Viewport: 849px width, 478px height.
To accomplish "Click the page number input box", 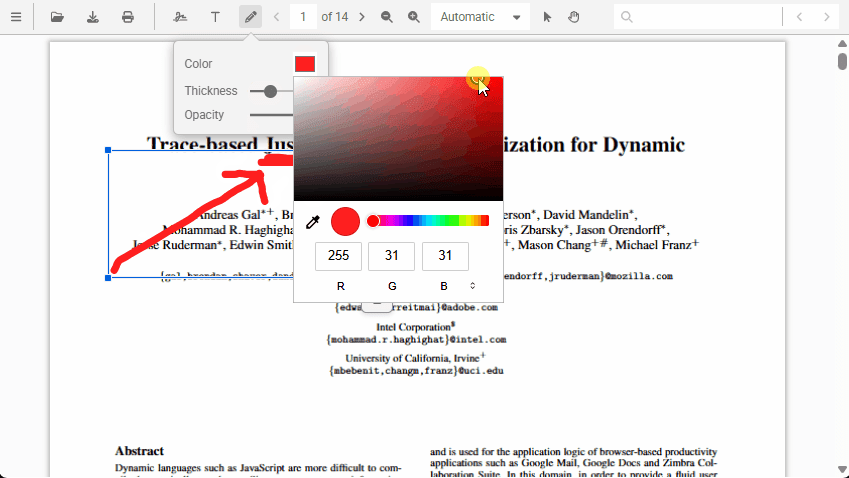I will click(303, 17).
